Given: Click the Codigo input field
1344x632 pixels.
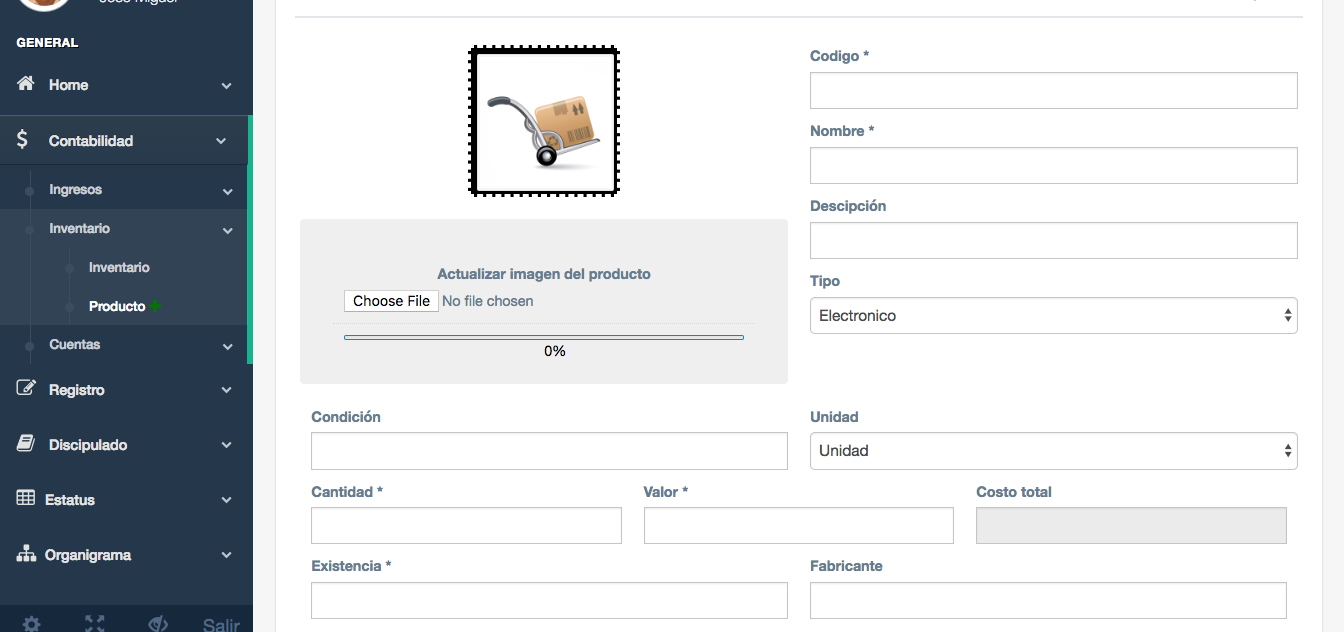Looking at the screenshot, I should (x=1053, y=90).
